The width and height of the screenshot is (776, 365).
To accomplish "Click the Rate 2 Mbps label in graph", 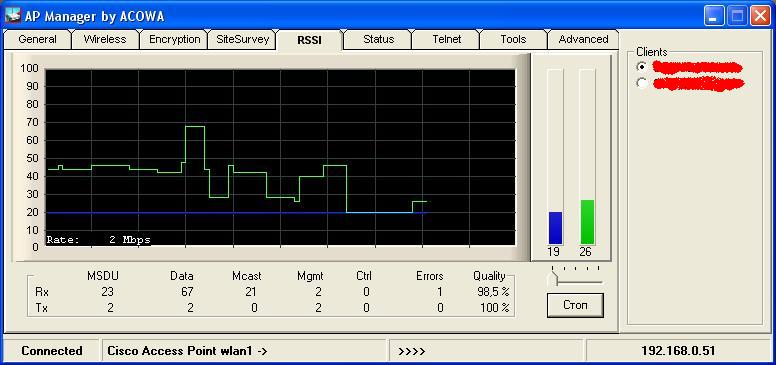I will coord(98,240).
